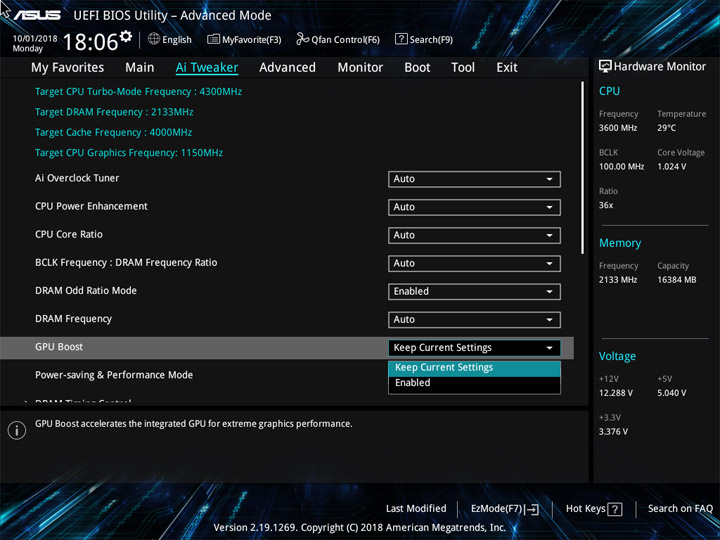Open the Tool tab
This screenshot has height=540, width=720.
(463, 68)
